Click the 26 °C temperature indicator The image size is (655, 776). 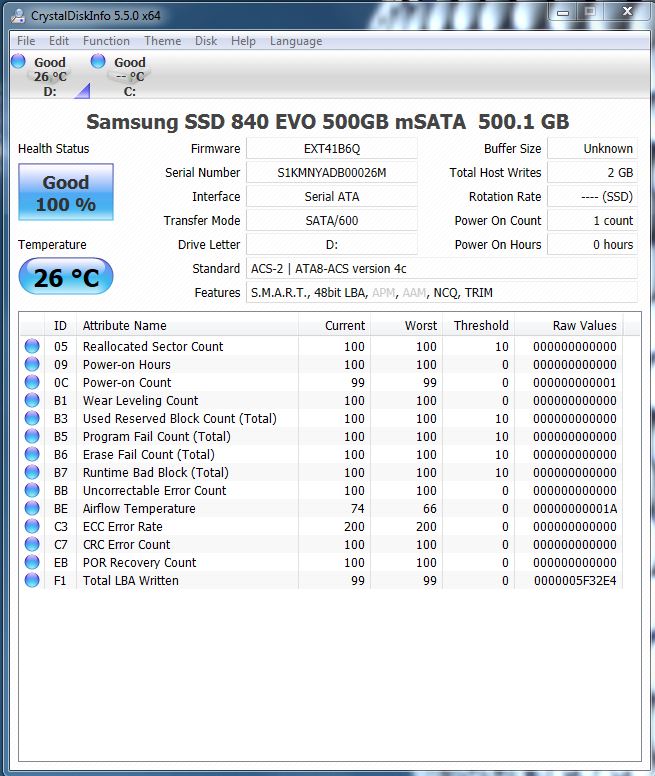66,277
